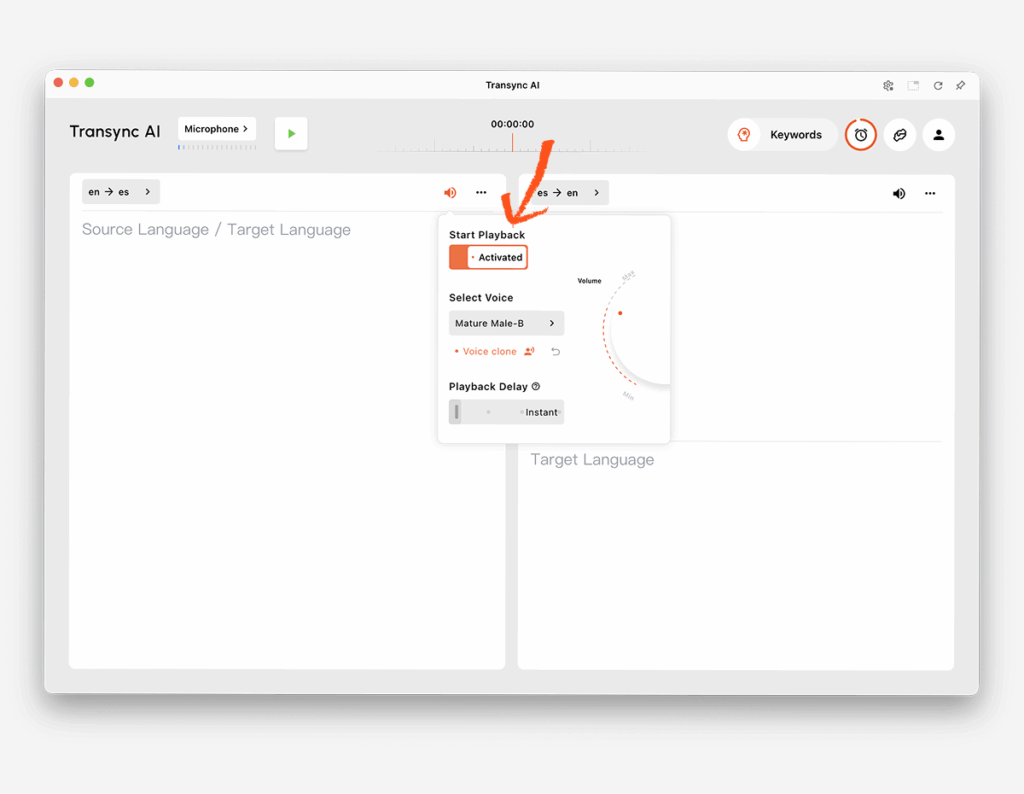Click the microphone input level meter
The image size is (1024, 794).
217,148
